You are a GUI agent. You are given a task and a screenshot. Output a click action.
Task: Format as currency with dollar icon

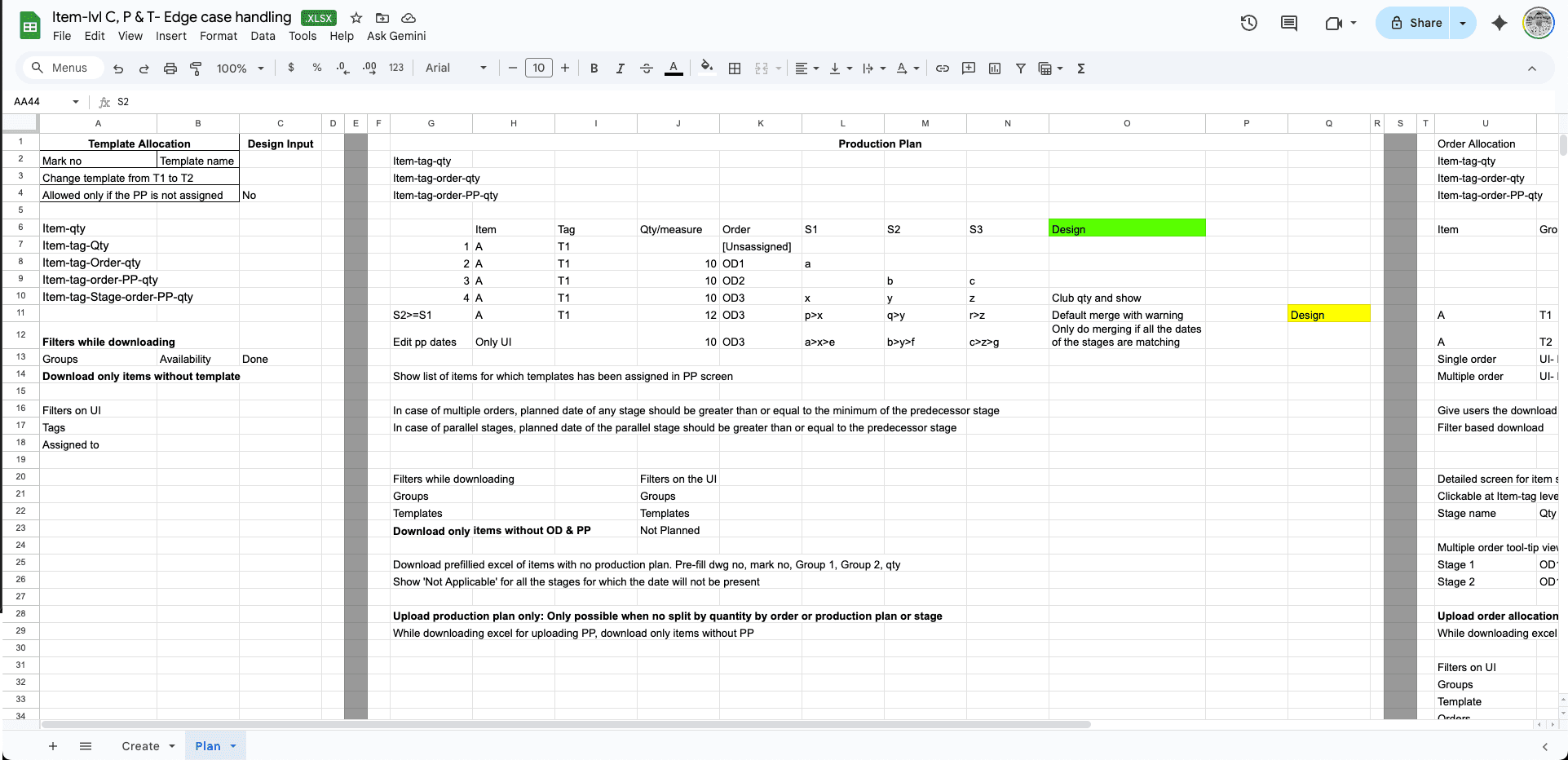[291, 68]
